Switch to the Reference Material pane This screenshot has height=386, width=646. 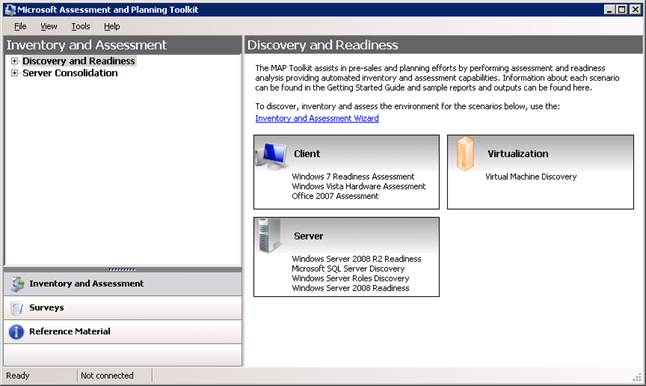tap(123, 332)
